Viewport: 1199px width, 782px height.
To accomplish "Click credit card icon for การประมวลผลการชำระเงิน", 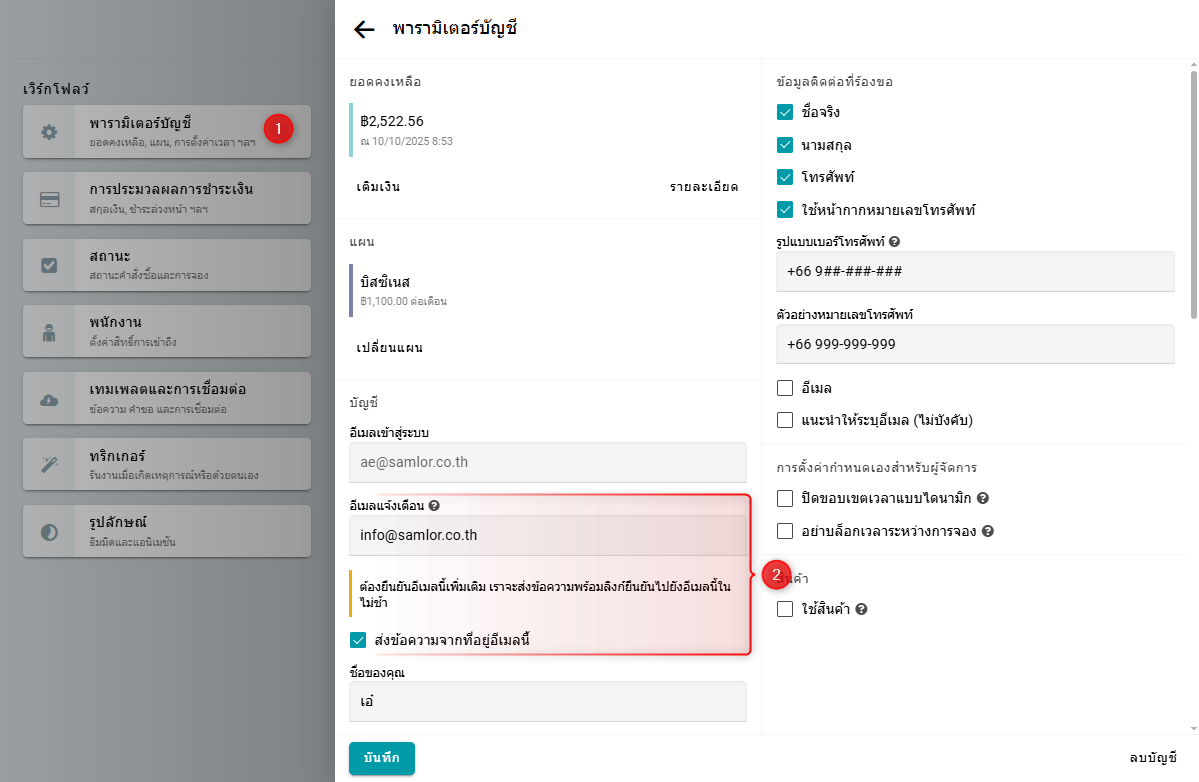I will point(49,199).
